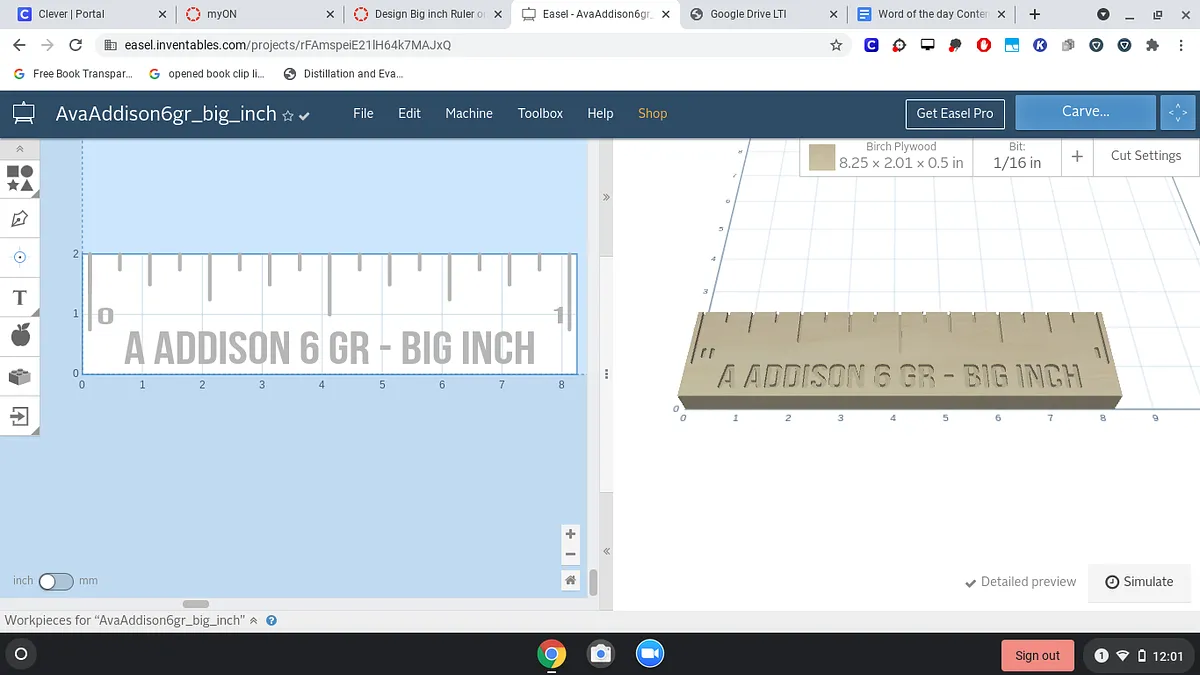Expand the Workpieces panel chevron

tap(254, 620)
